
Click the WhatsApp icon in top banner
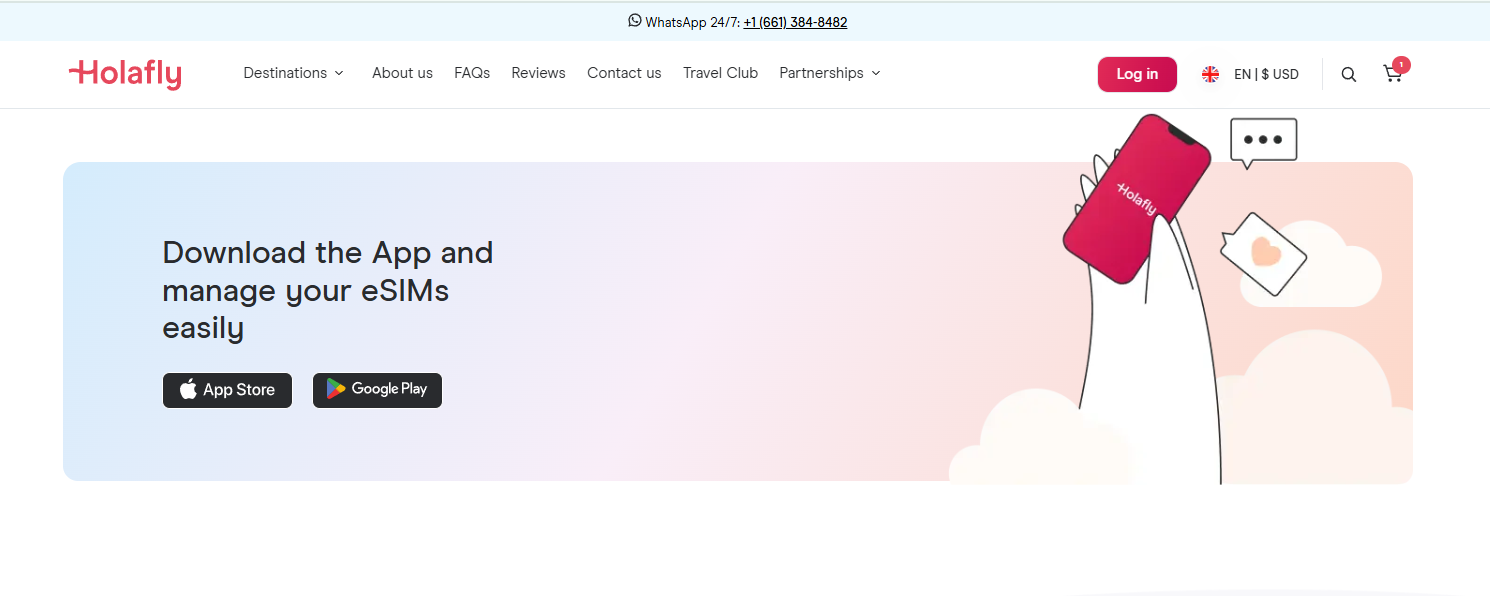coord(635,21)
